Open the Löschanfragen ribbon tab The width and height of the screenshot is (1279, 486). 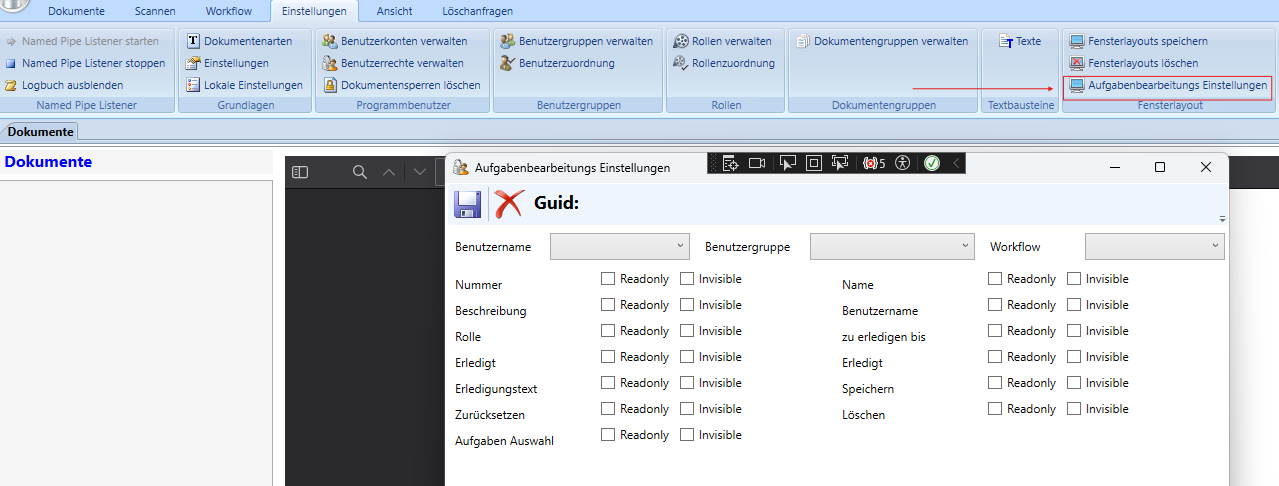[x=477, y=12]
